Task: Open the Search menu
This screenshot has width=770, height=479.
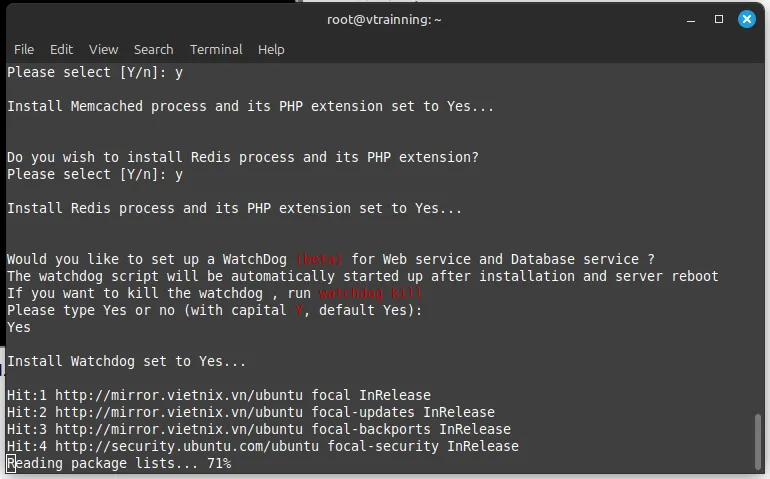Action: coord(153,49)
